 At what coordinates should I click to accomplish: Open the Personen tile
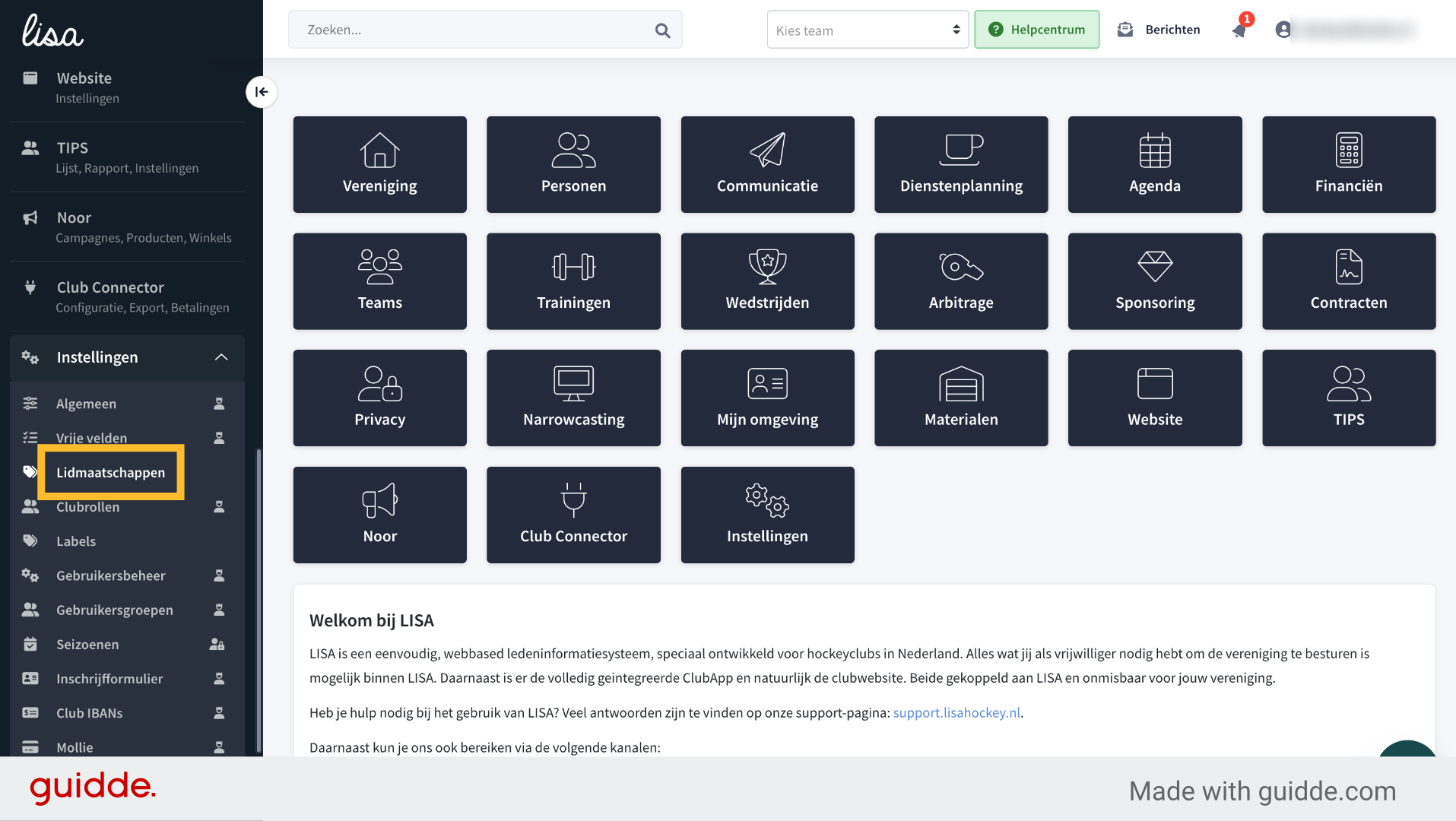pos(573,164)
